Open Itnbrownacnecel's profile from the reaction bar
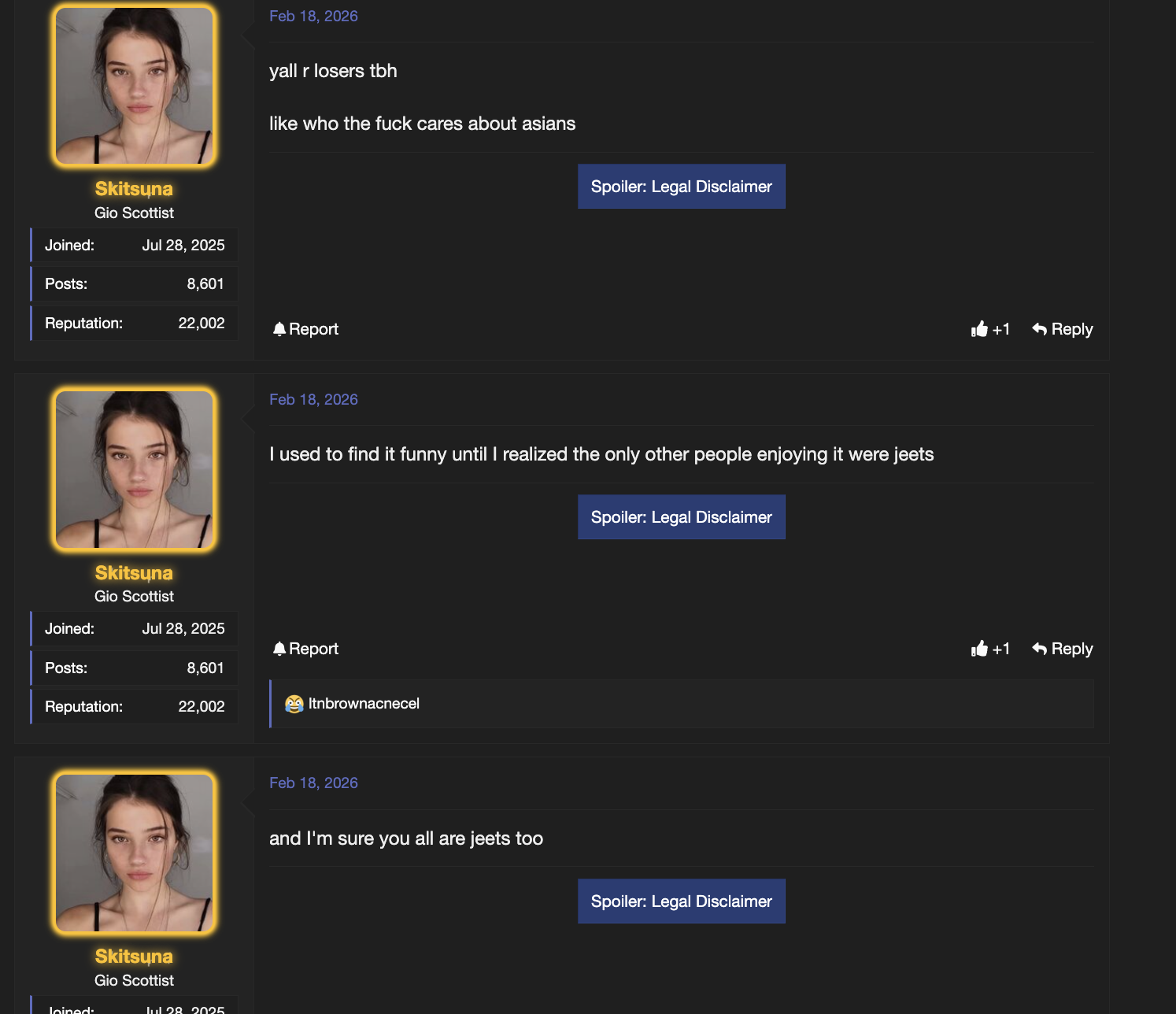Image resolution: width=1176 pixels, height=1014 pixels. click(x=364, y=704)
